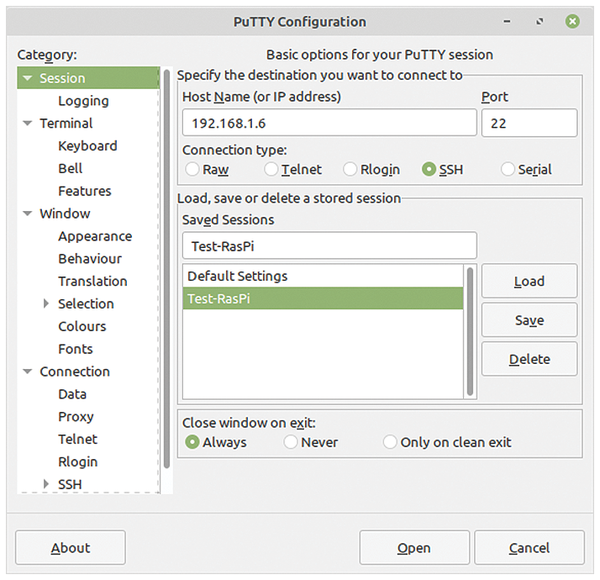
Task: Save the current session
Action: tap(529, 320)
